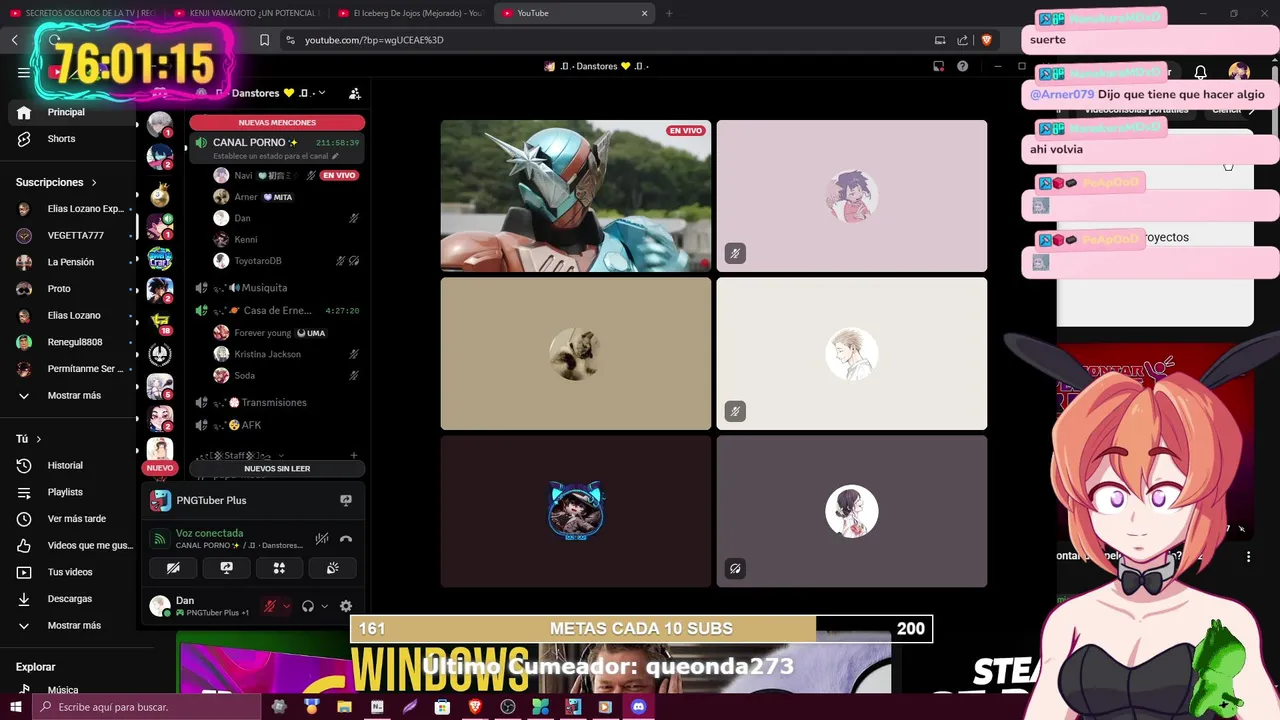Viewport: 1280px width, 720px height.
Task: Open the Historial history icon
Action: (24, 466)
